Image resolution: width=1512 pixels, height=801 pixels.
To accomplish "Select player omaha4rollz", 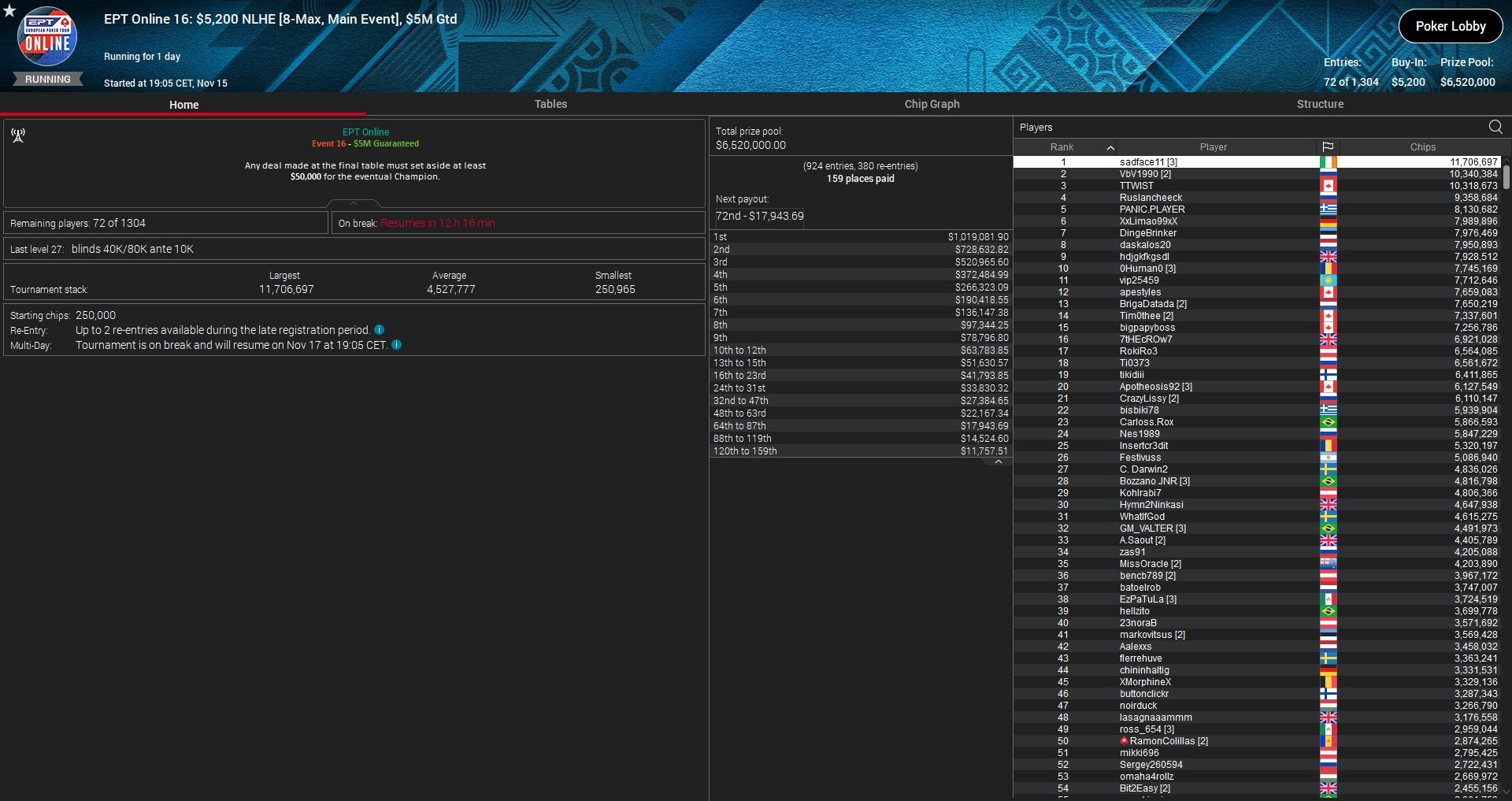I will coord(1257,777).
